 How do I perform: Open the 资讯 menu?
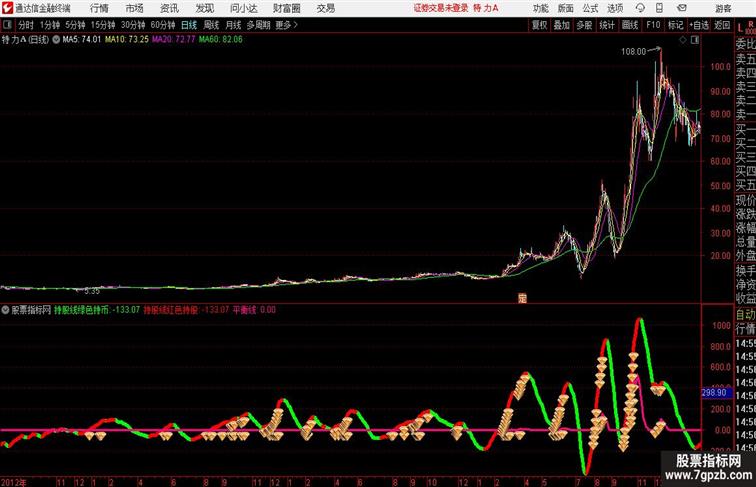169,8
